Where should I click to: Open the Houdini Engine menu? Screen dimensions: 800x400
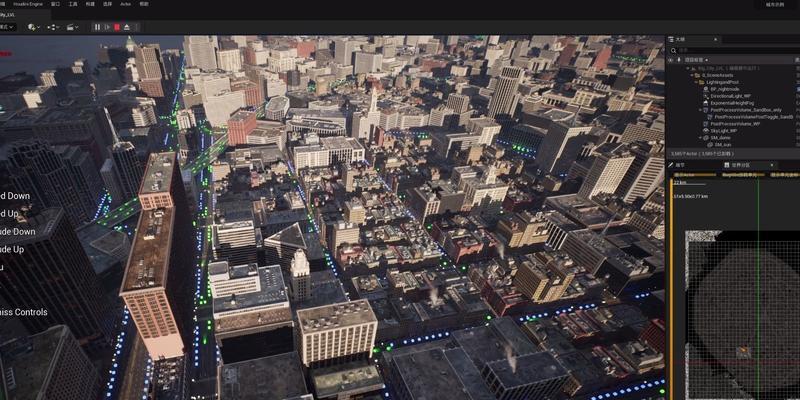point(28,4)
